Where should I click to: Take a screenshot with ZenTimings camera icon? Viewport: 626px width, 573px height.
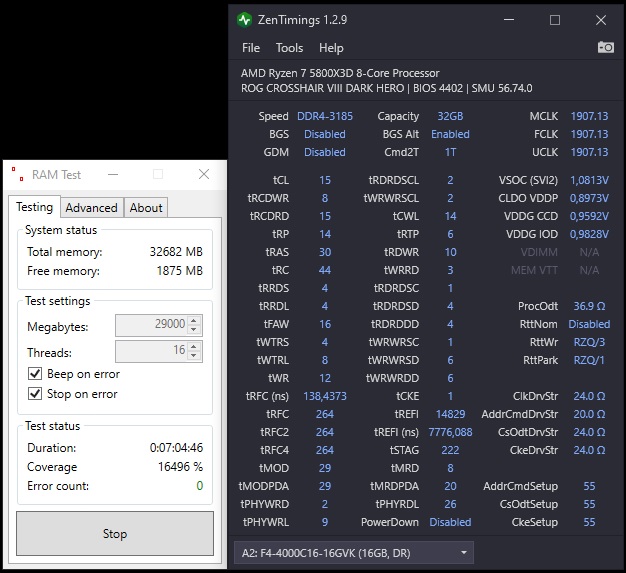tap(606, 48)
